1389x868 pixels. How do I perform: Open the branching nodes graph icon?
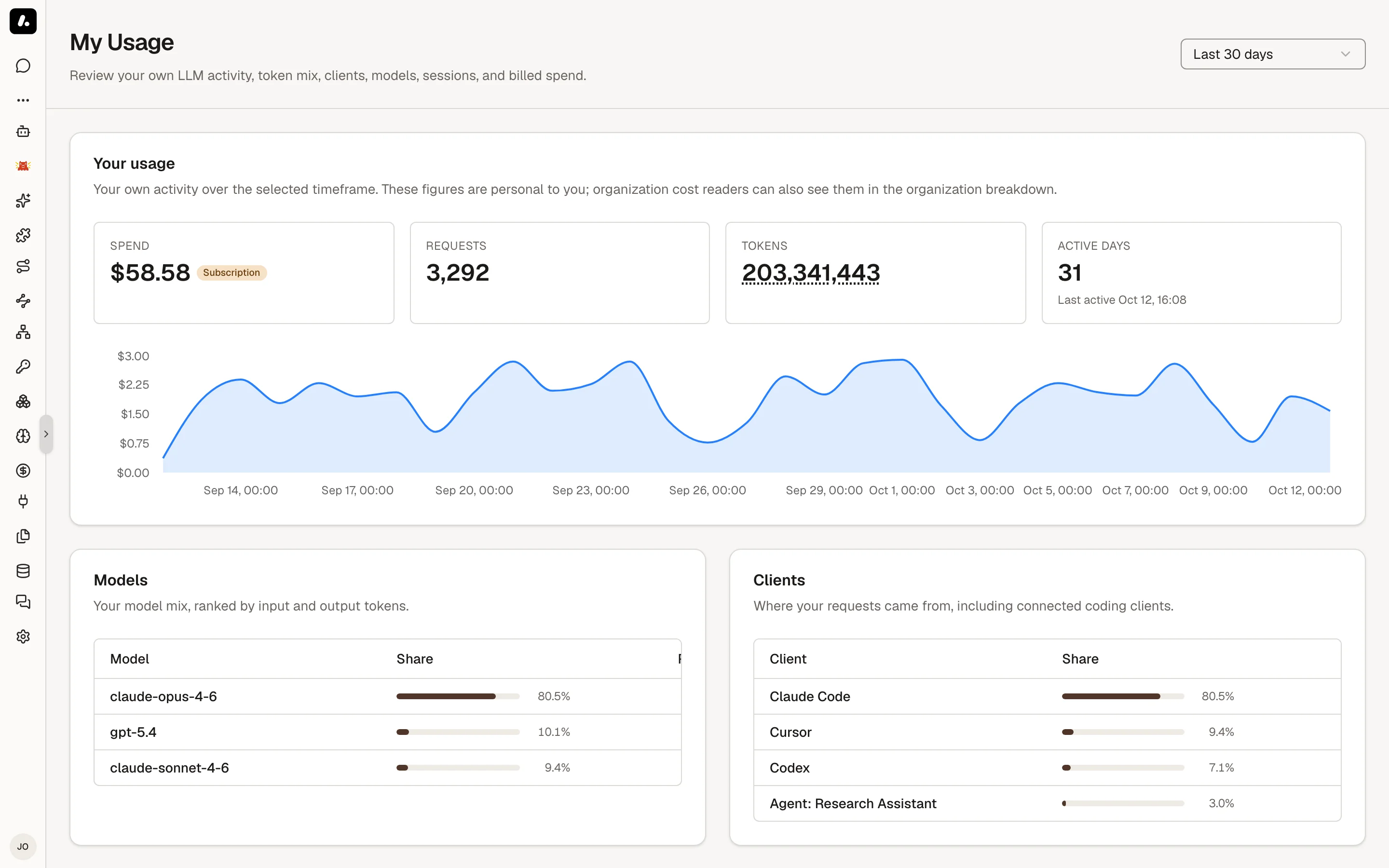coord(23,301)
